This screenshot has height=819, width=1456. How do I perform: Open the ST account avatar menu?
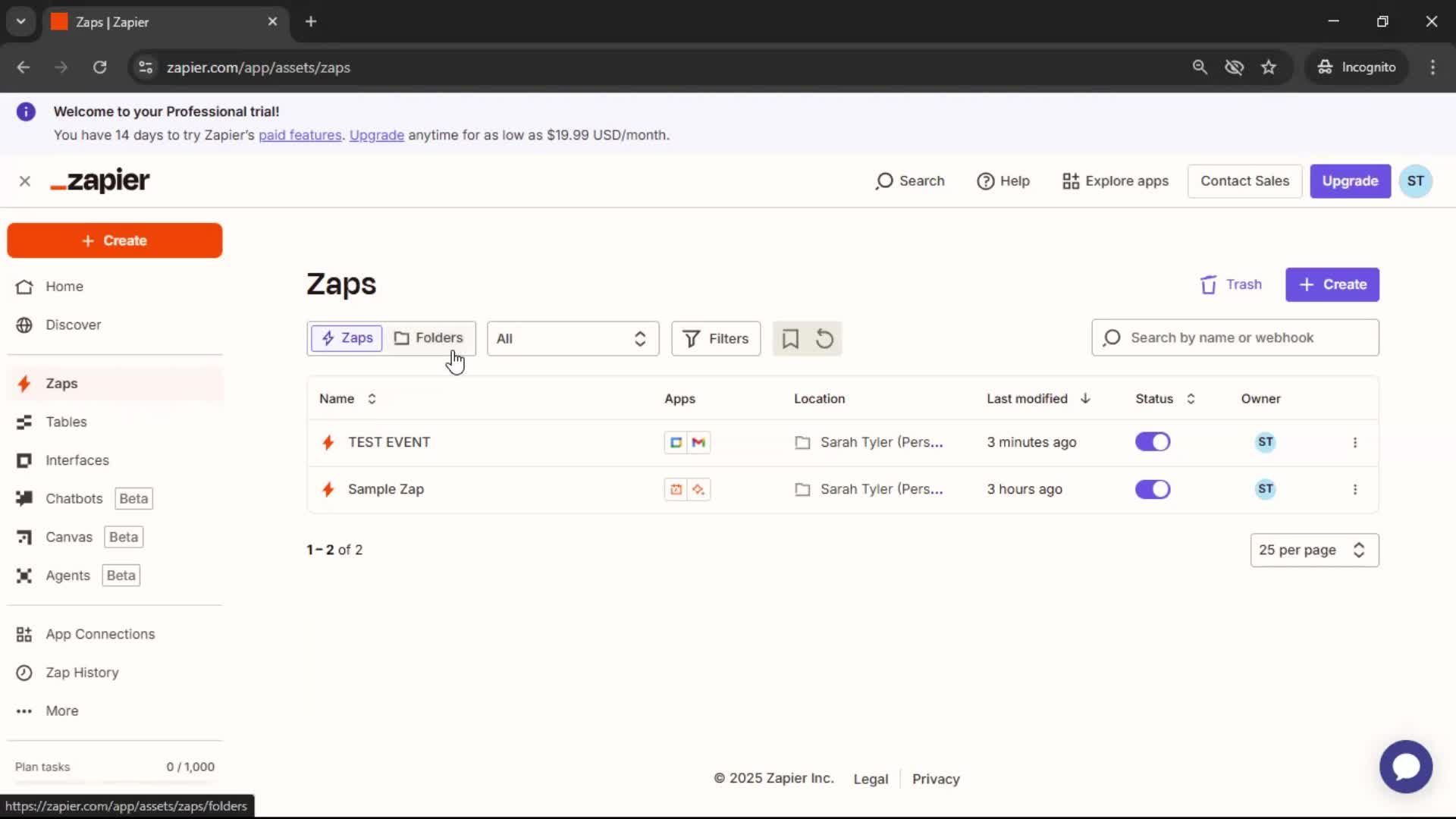1415,181
